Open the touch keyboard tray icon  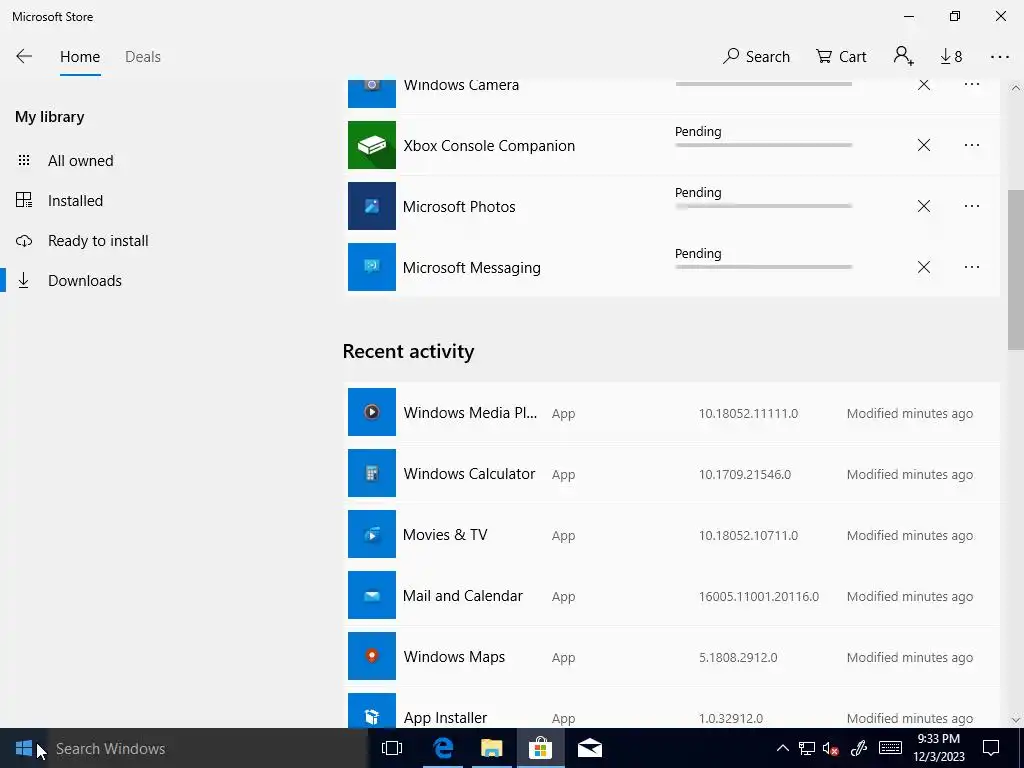[890, 748]
